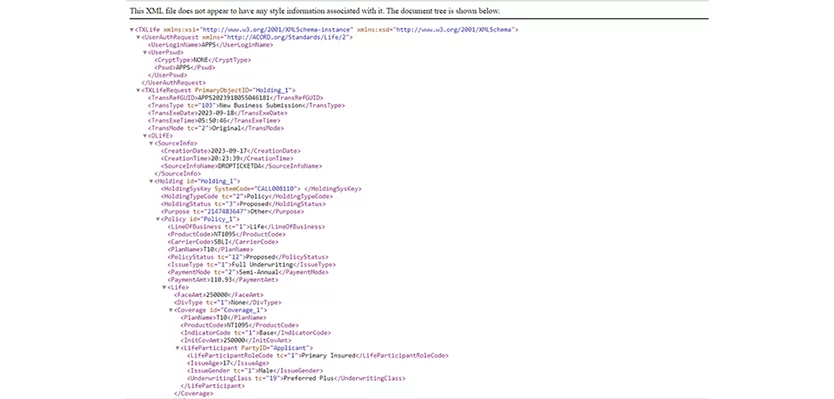Viewport: 834px width, 399px height.
Task: Click the InitCovAmt 250000 line
Action: pyautogui.click(x=236, y=340)
